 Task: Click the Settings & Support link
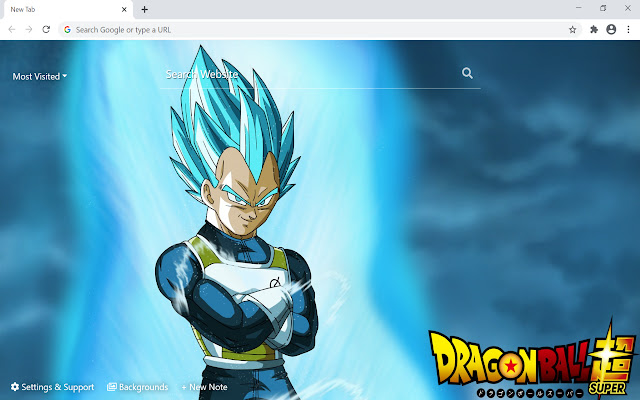53,387
